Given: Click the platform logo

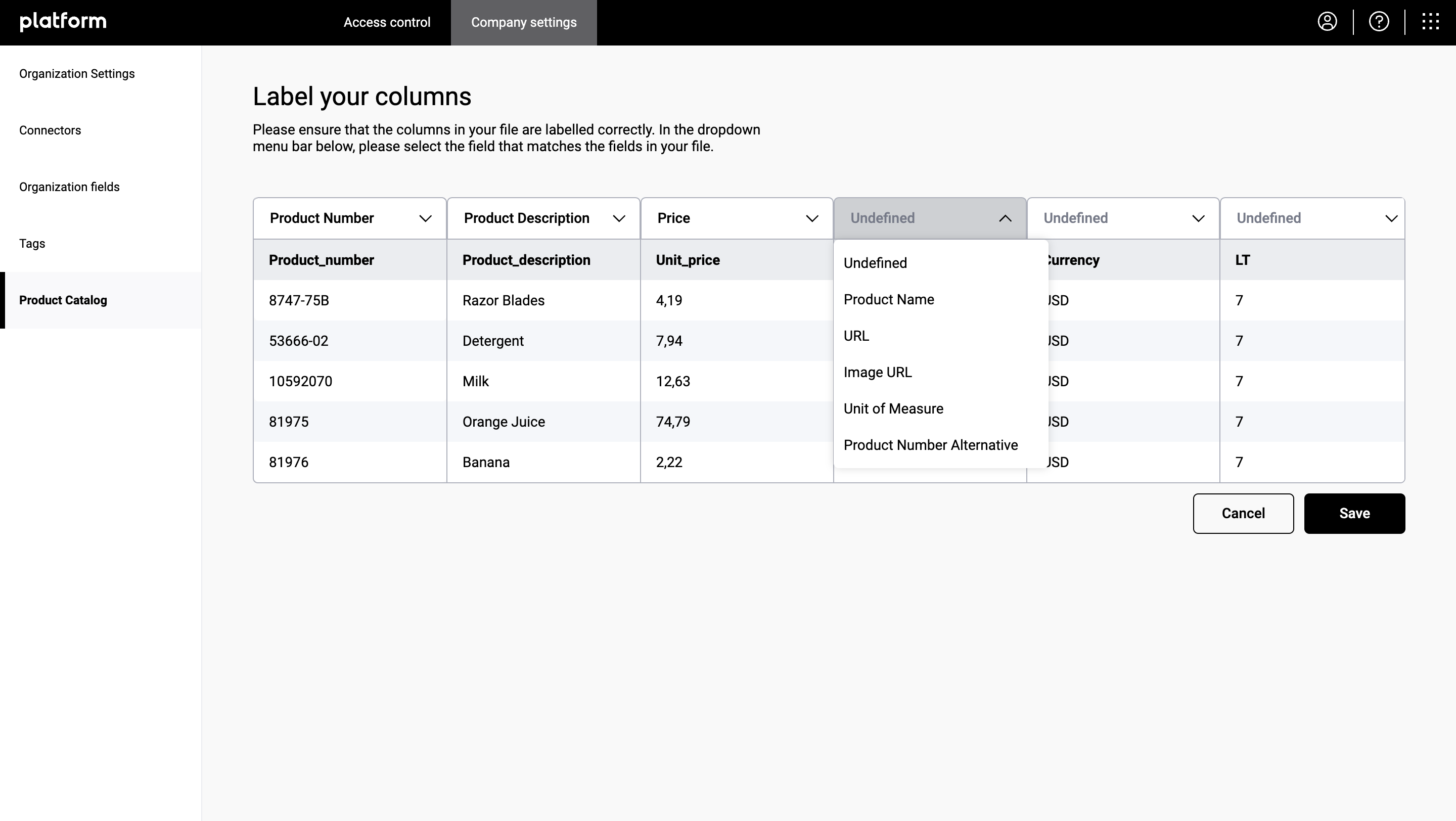Looking at the screenshot, I should tap(63, 22).
